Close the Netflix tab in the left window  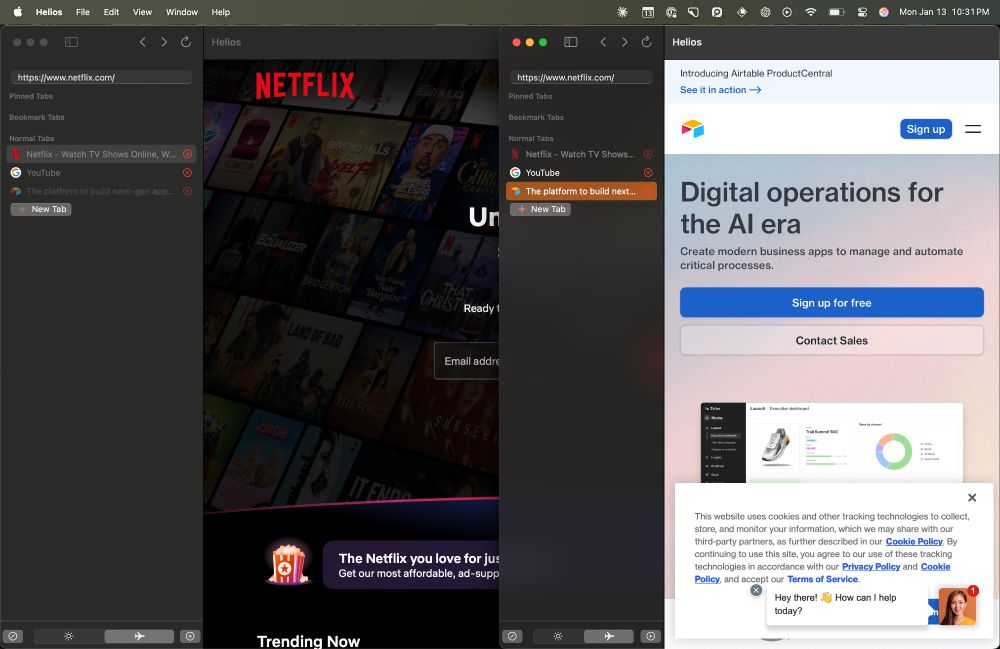[188, 154]
